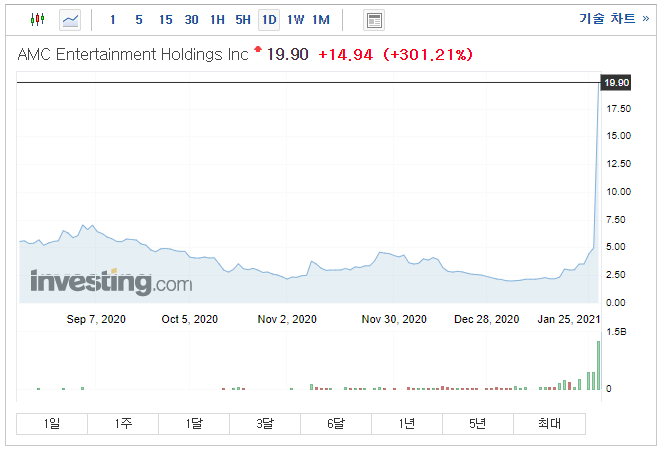663x450 pixels.
Task: Choose the 5H interval
Action: [243, 20]
